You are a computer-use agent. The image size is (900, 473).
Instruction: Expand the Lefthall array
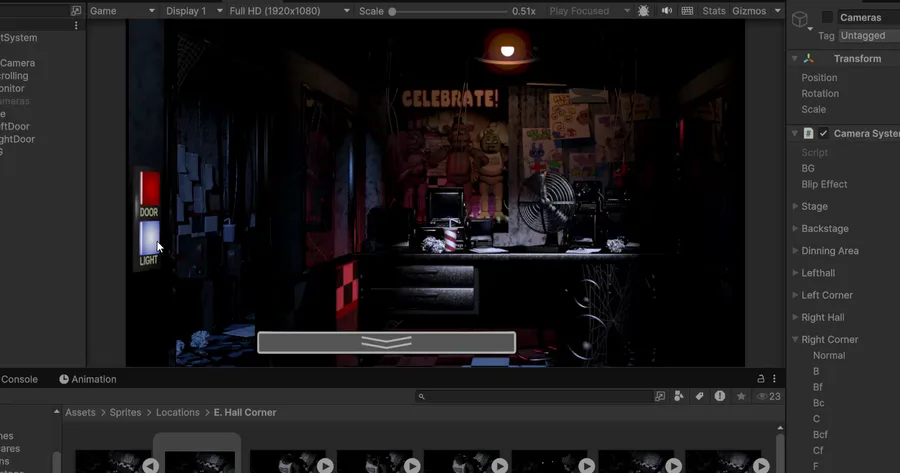[795, 273]
